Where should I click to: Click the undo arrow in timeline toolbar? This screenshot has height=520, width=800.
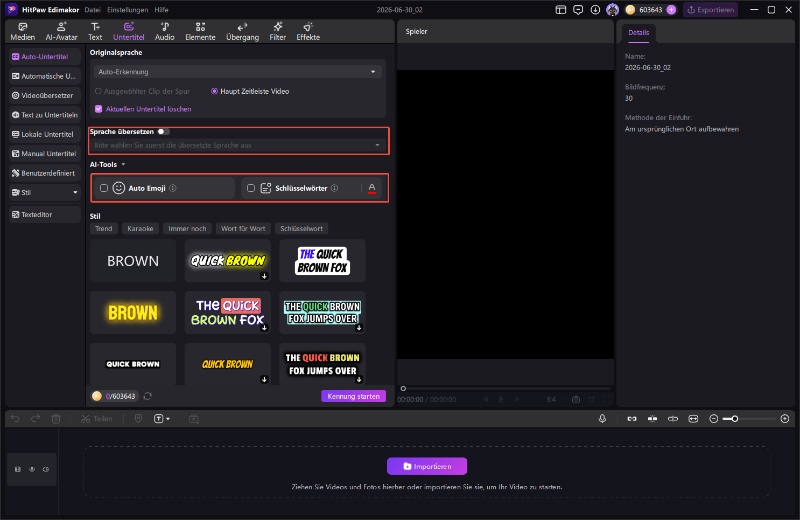click(15, 418)
